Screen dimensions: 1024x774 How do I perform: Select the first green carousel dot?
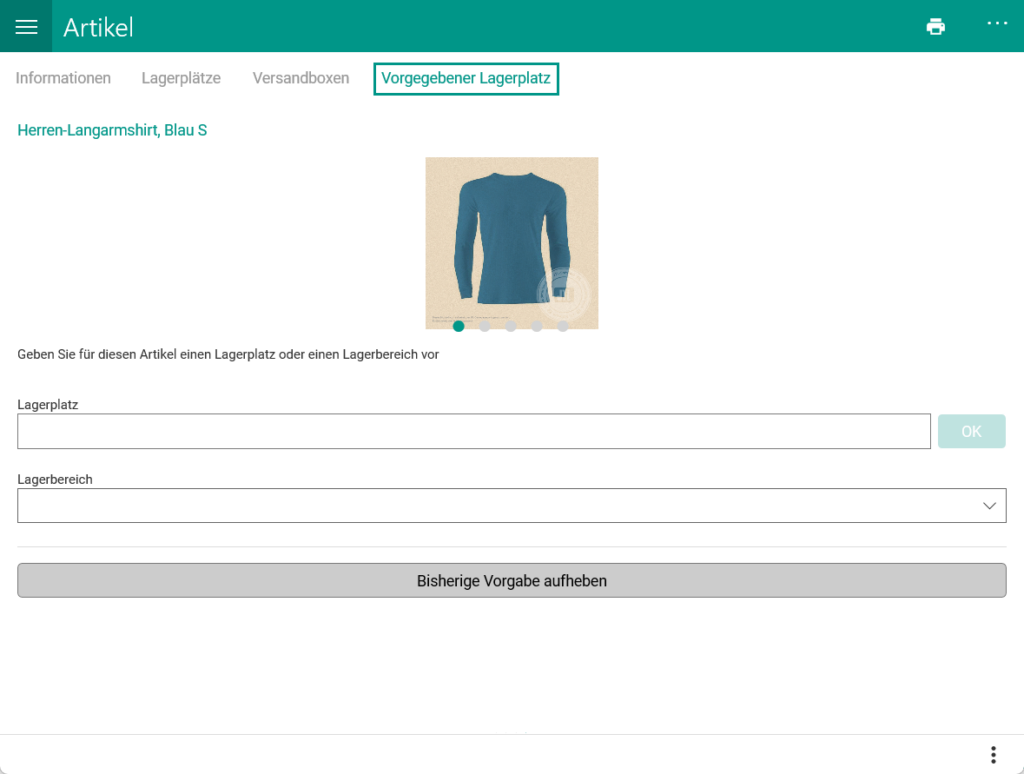click(459, 326)
